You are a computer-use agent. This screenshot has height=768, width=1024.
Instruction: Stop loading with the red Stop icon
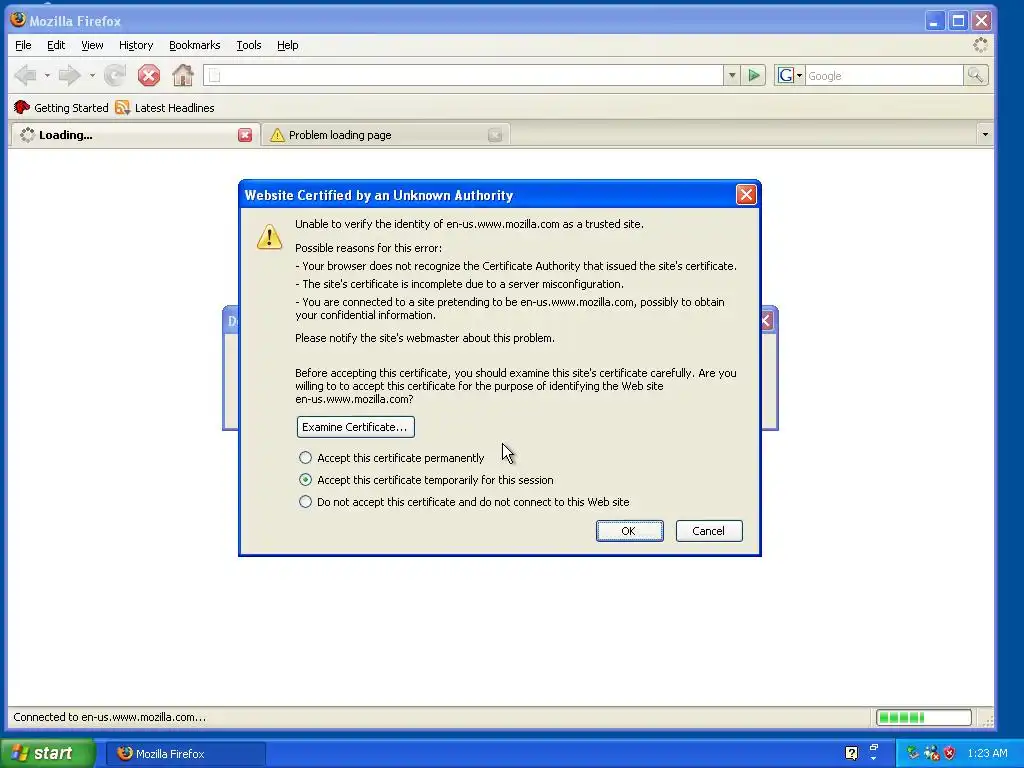[149, 76]
